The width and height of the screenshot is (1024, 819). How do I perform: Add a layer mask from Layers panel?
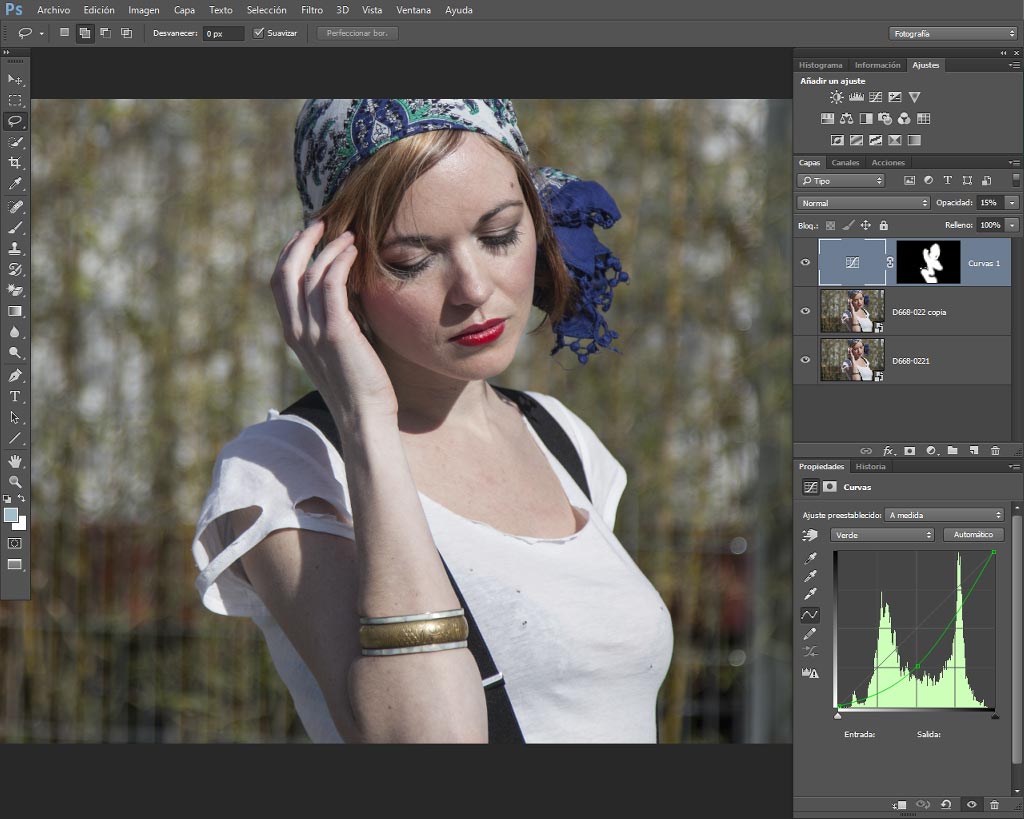(x=910, y=451)
